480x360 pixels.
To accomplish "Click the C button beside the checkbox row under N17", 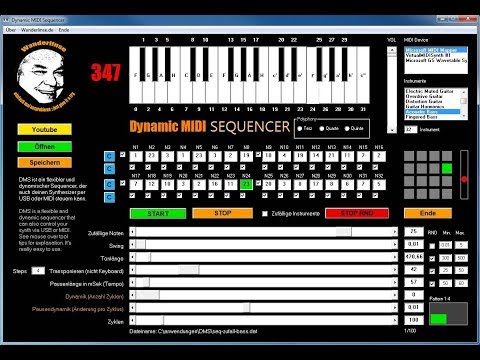I will [109, 197].
